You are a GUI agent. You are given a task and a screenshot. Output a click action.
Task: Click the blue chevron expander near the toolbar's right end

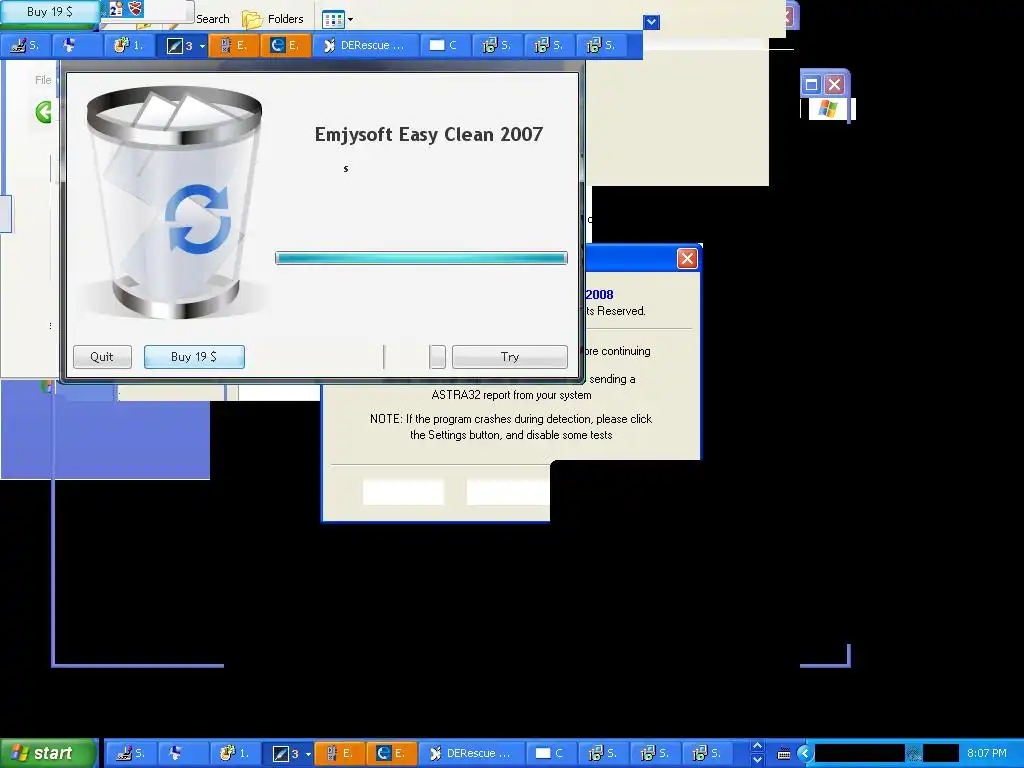pyautogui.click(x=651, y=22)
